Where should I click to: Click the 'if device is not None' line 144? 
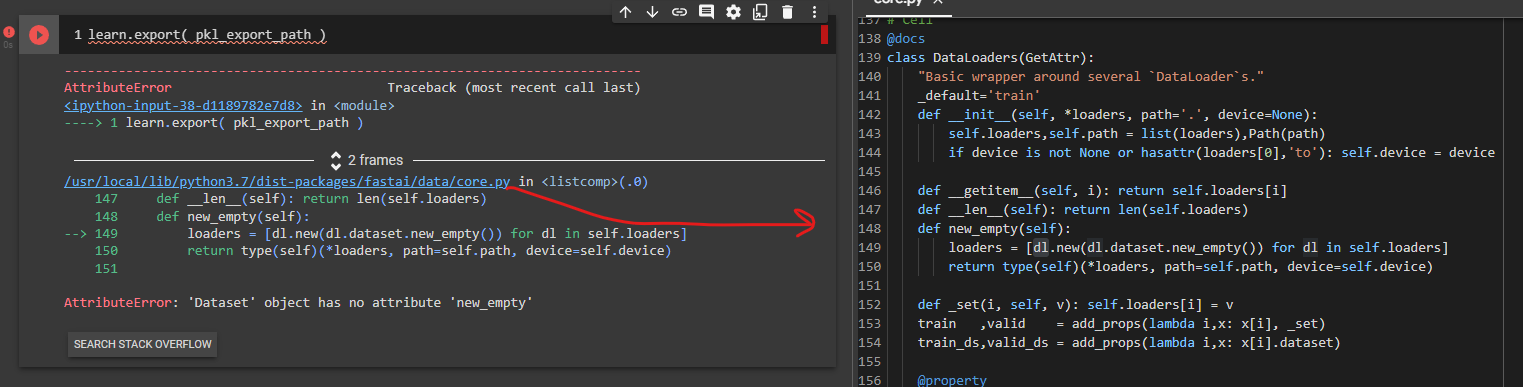[x=1221, y=152]
